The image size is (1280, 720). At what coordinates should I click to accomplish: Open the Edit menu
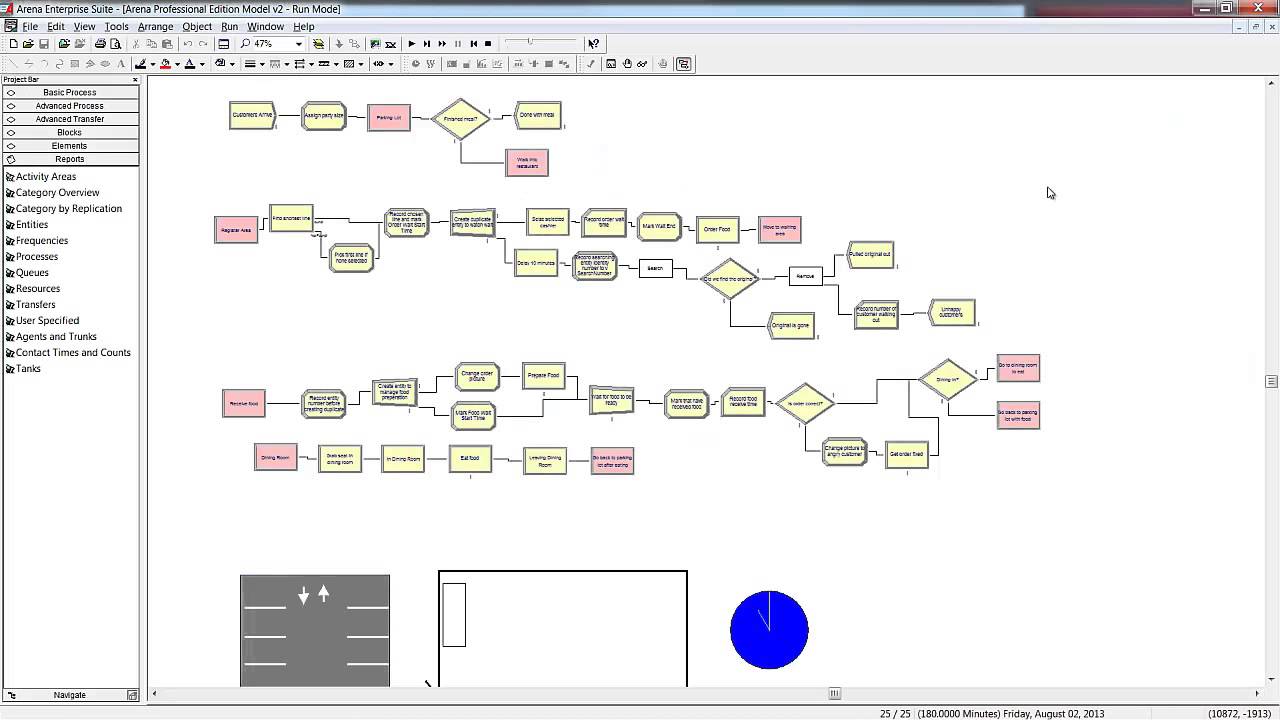[x=56, y=27]
